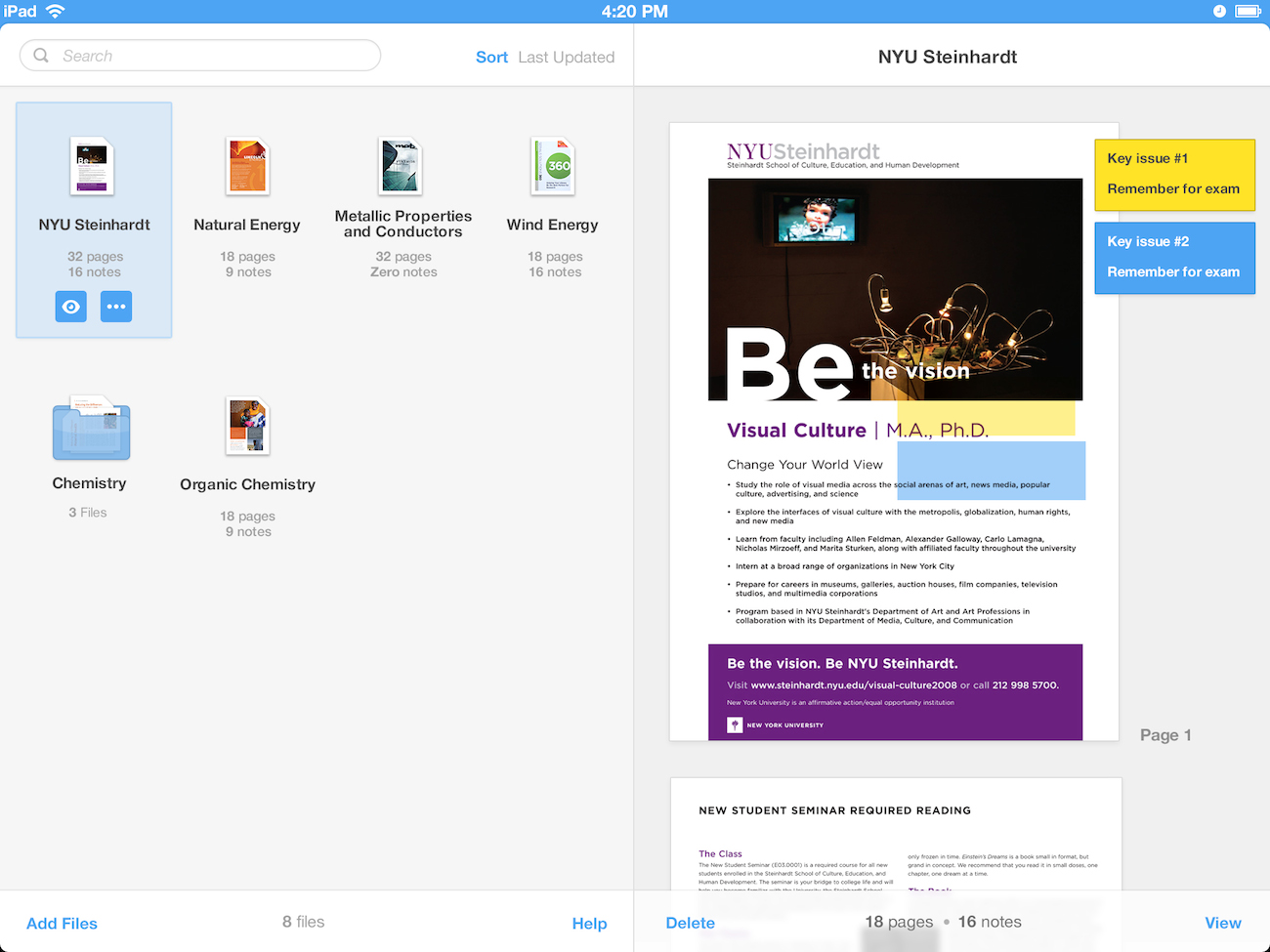The image size is (1270, 952).
Task: Open the blue Key issue #2 note
Action: pyautogui.click(x=1174, y=258)
